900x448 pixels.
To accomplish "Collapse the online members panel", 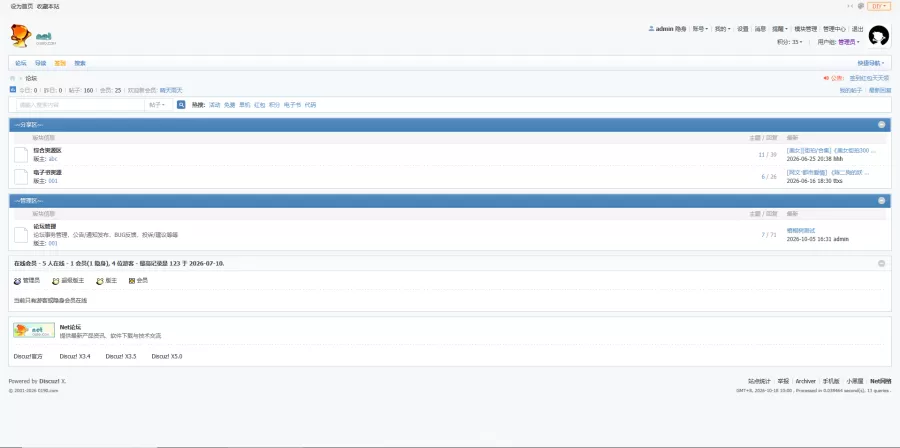I will pos(882,263).
